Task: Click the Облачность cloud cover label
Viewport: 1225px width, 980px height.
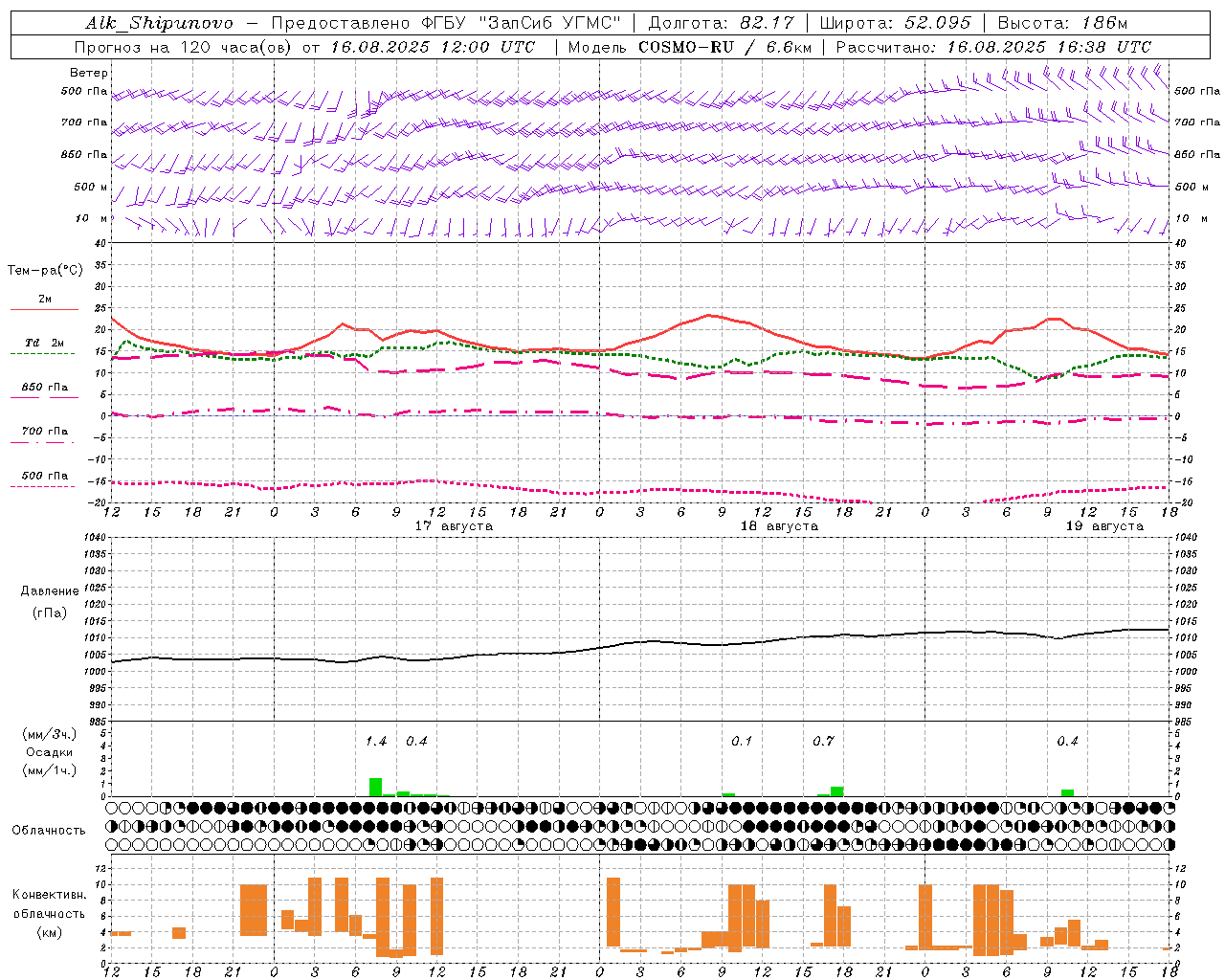Action: click(49, 831)
